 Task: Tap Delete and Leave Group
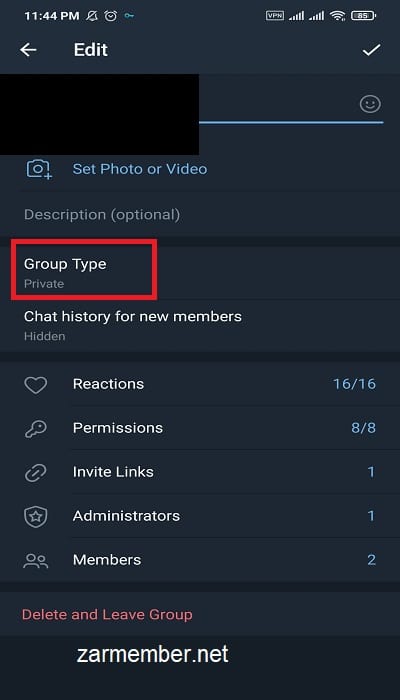click(x=107, y=615)
